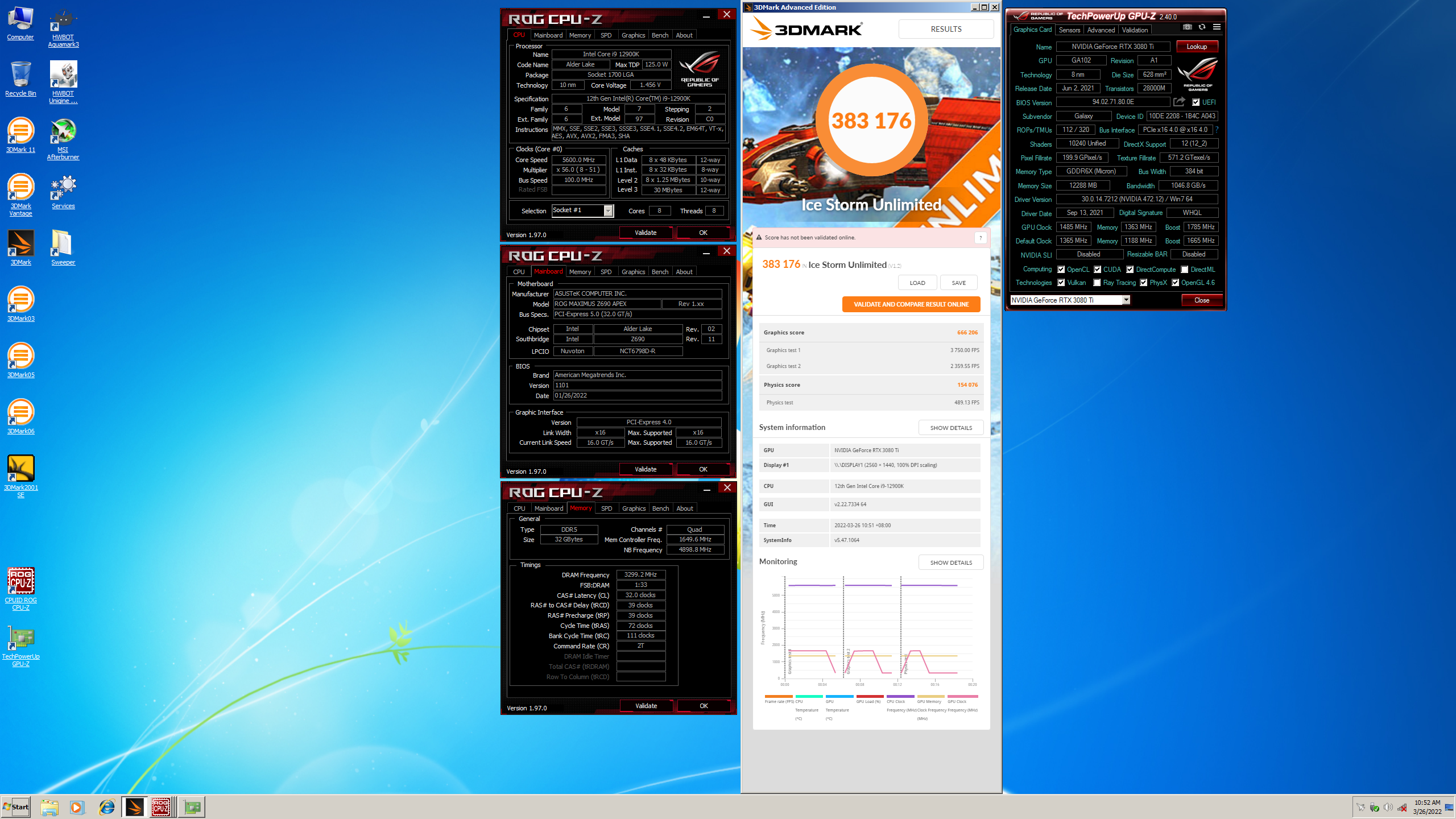Click the GPU-Z taskbar button

192,806
